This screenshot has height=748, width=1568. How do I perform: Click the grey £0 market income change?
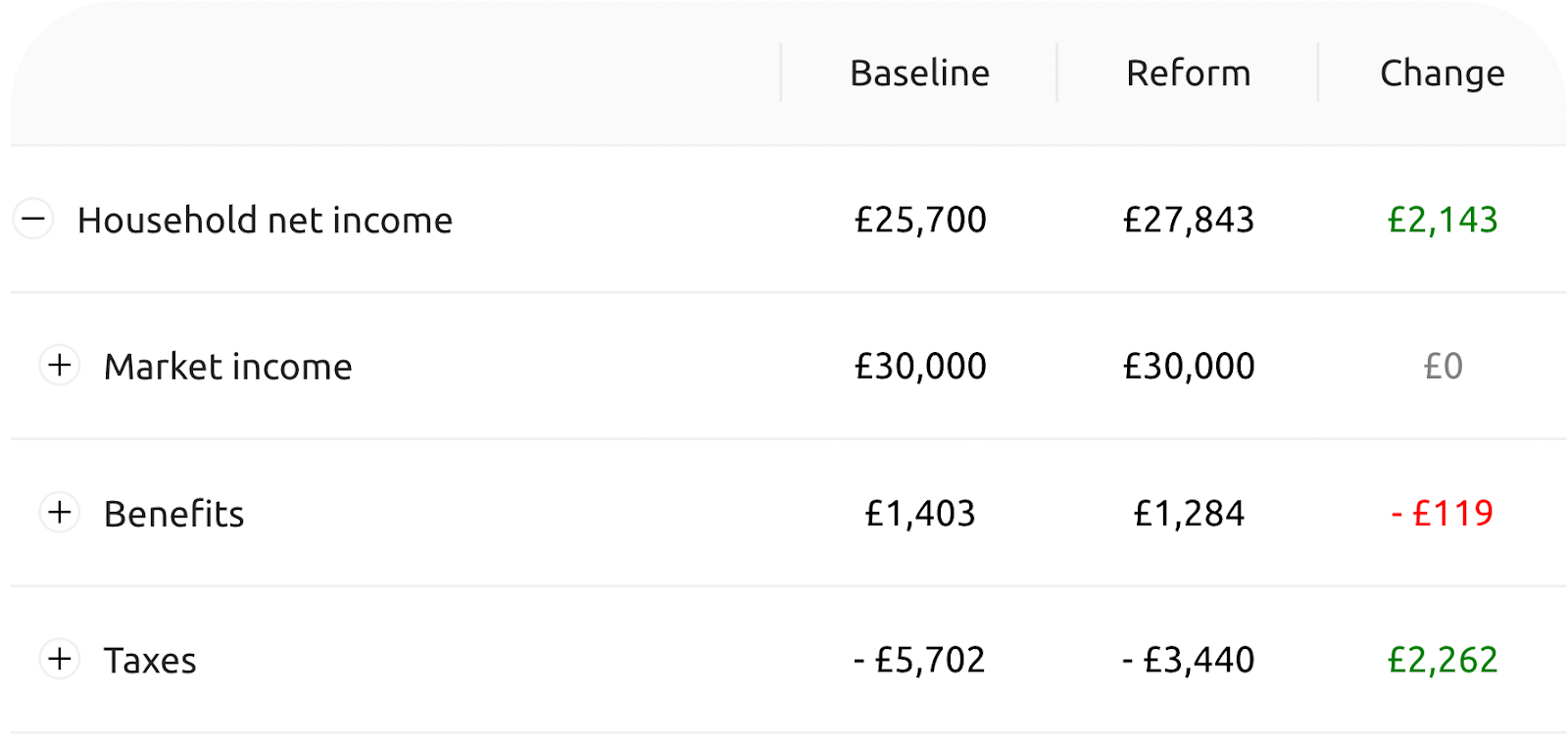[1443, 367]
